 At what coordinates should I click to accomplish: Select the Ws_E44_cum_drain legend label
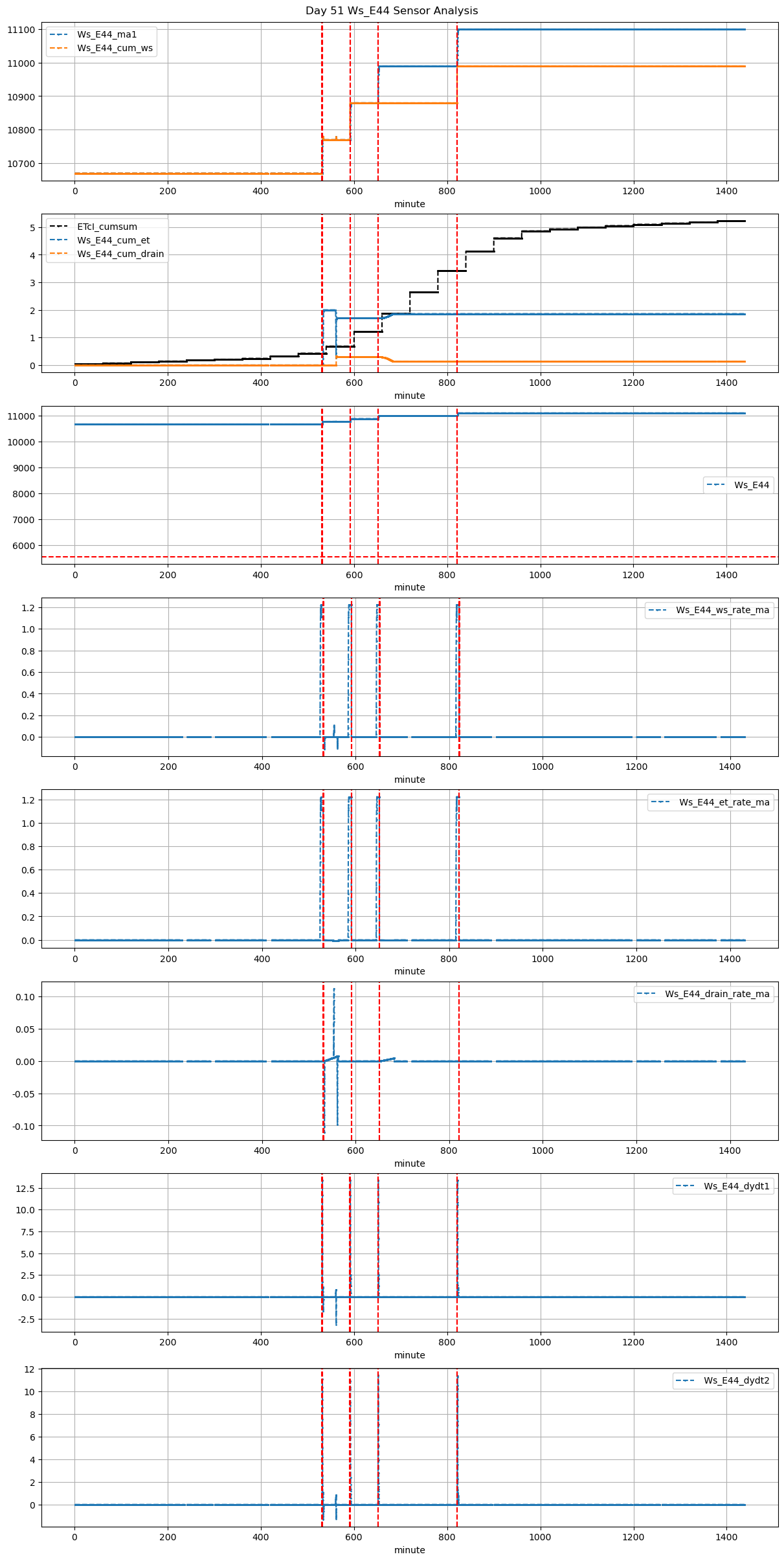point(120,254)
